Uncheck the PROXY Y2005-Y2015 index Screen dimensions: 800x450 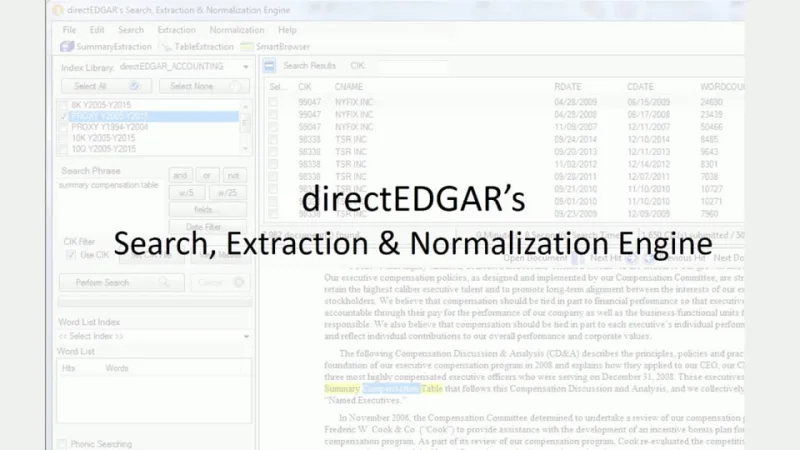pos(63,116)
